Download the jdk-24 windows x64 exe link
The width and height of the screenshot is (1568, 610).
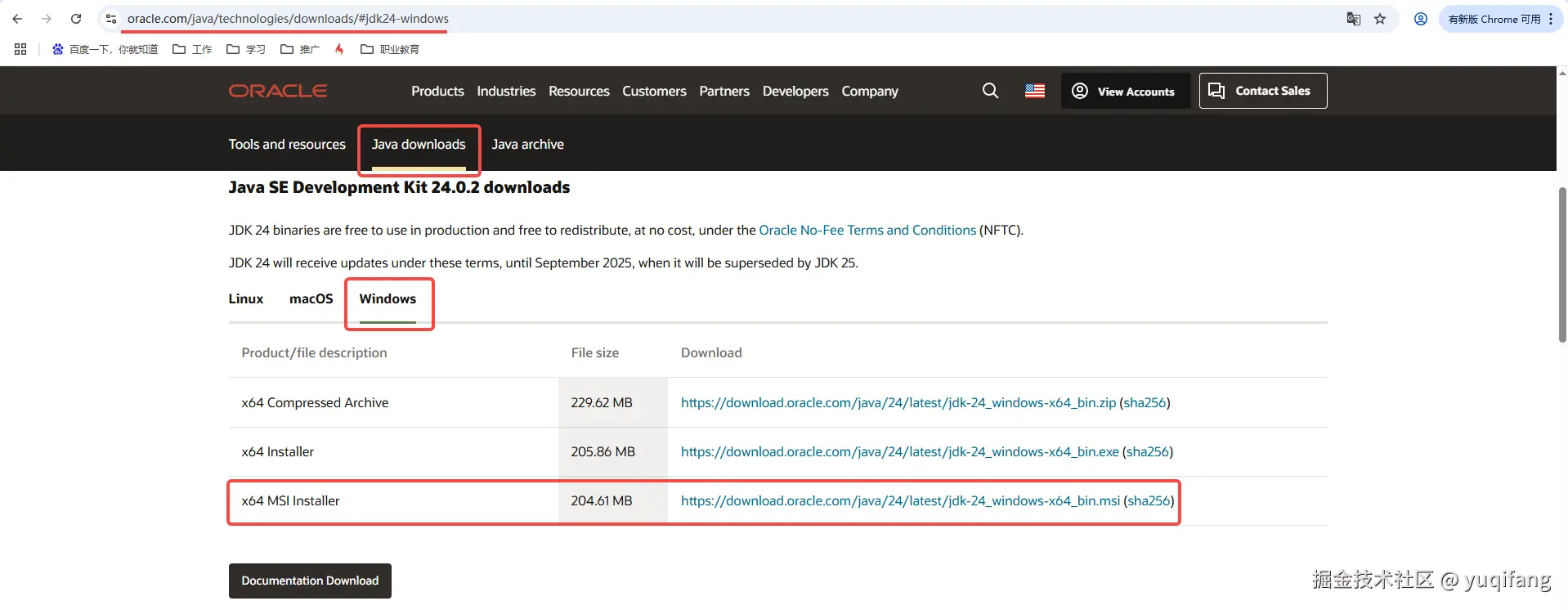click(900, 451)
